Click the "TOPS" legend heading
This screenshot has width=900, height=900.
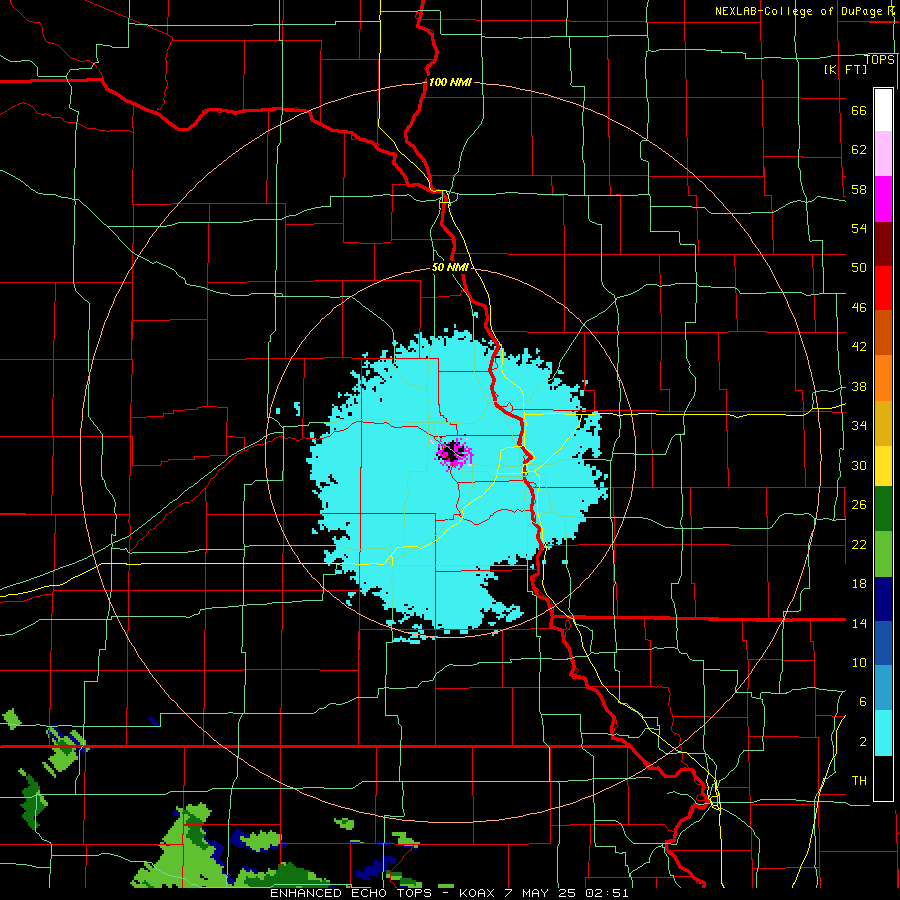(879, 60)
